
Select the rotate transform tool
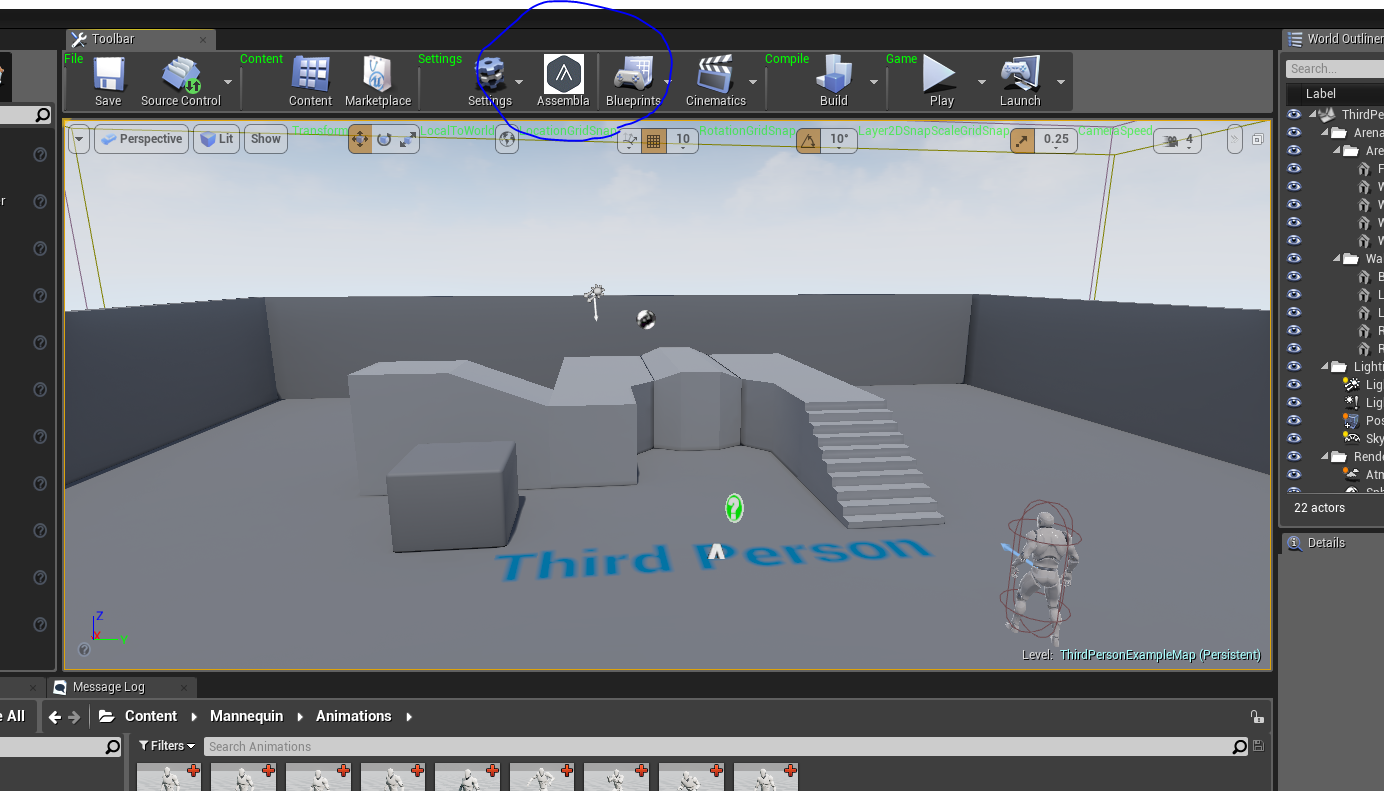384,140
